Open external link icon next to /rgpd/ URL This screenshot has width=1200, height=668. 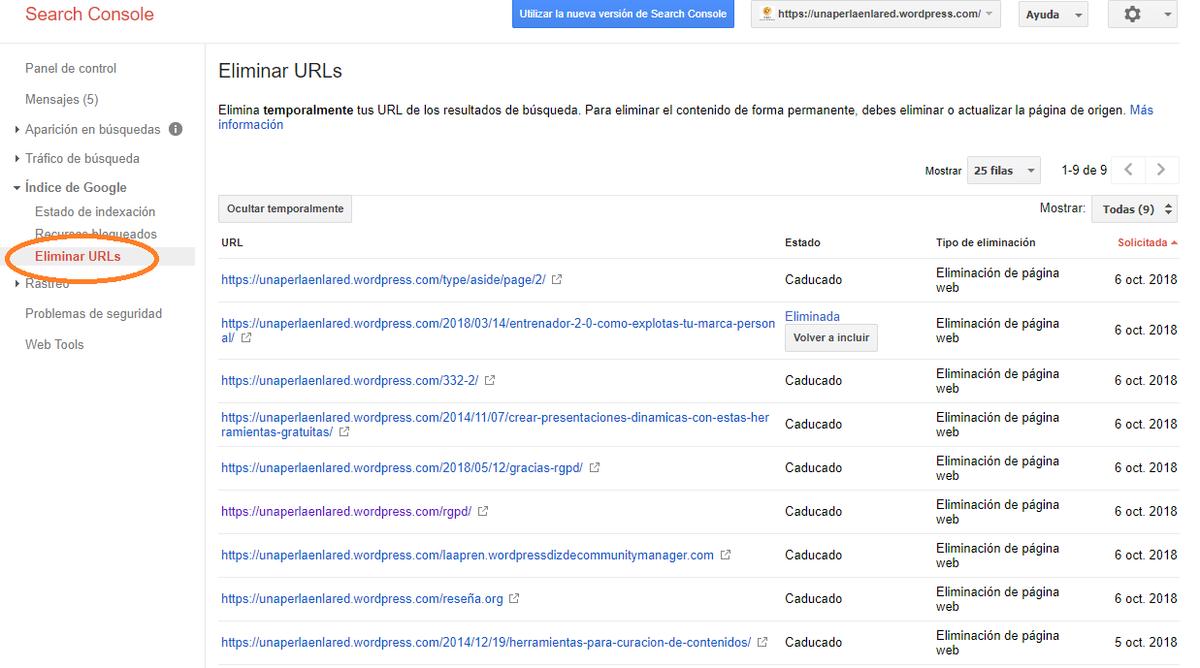[483, 511]
